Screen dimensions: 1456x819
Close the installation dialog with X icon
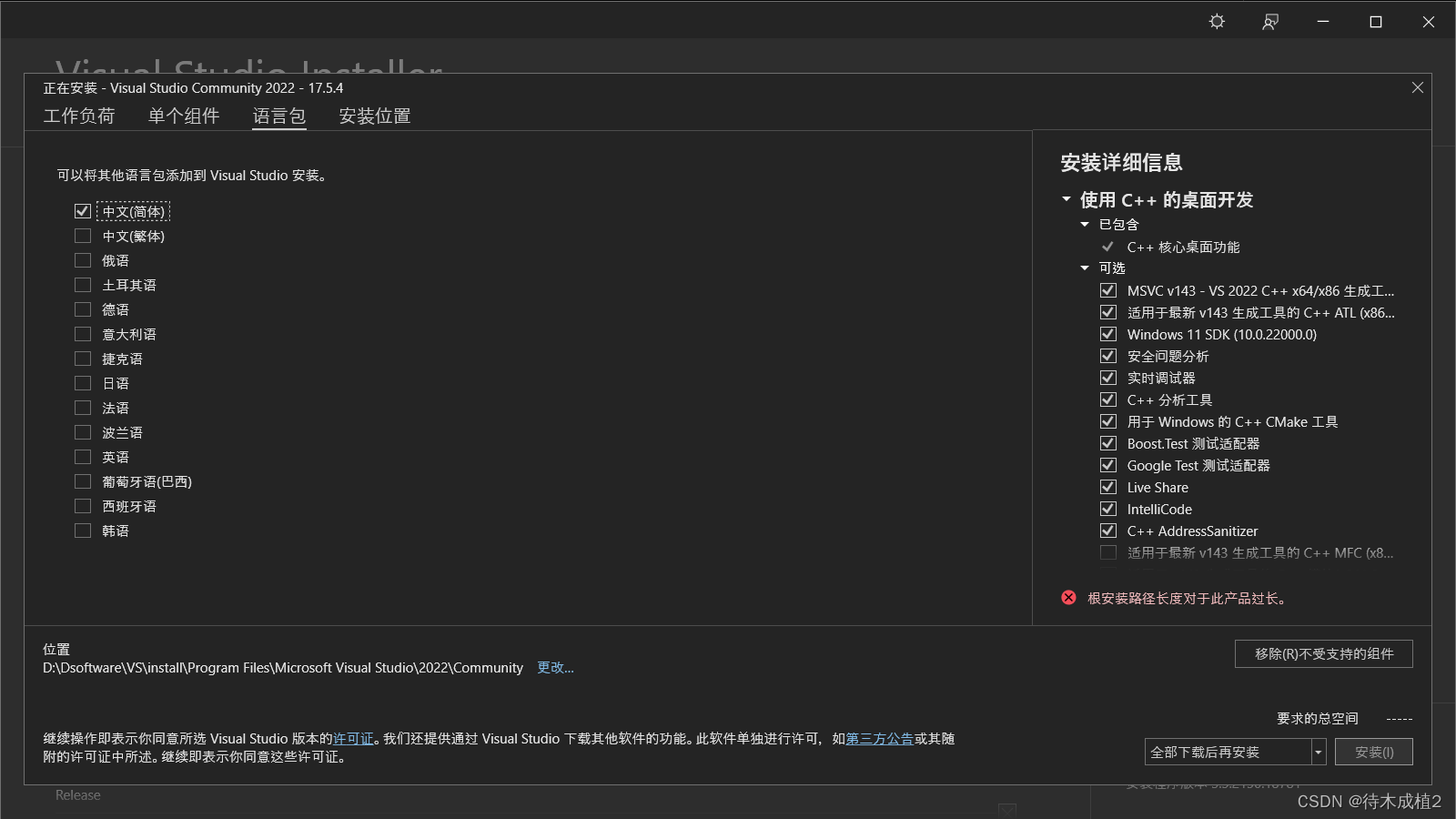click(x=1417, y=87)
